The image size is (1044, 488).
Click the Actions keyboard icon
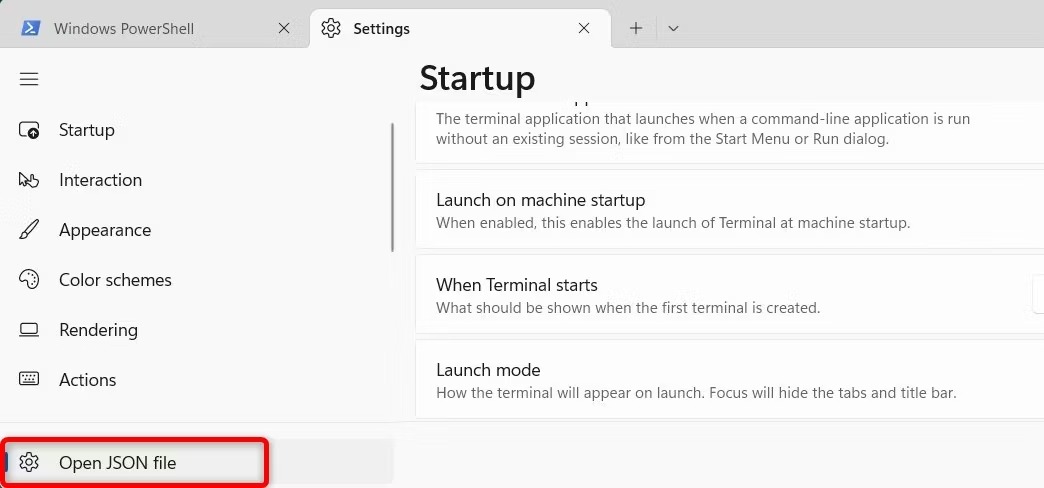[29, 379]
